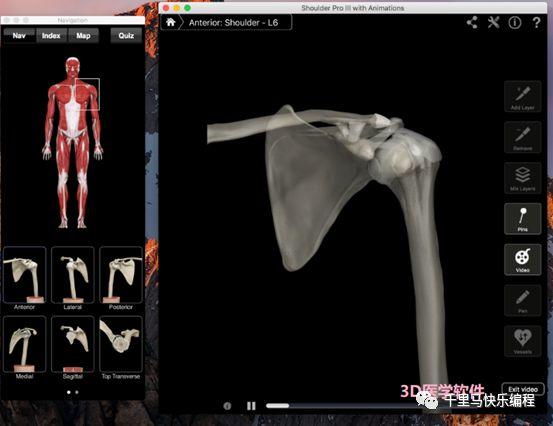Open the share icon in top toolbar

tap(472, 23)
